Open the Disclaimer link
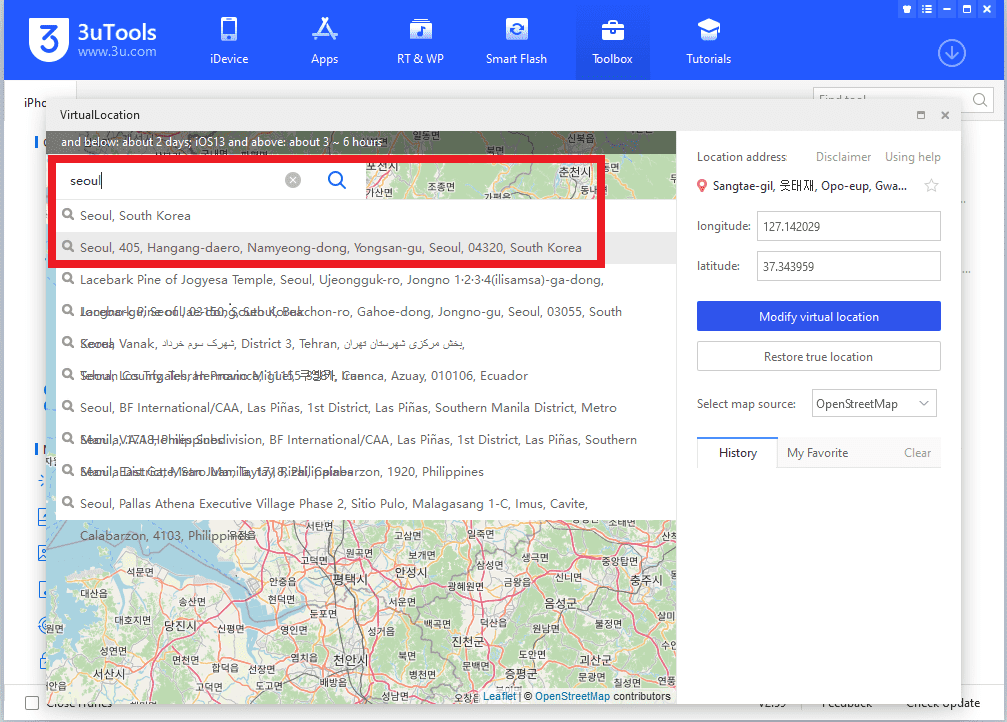The image size is (1007, 722). 843,157
